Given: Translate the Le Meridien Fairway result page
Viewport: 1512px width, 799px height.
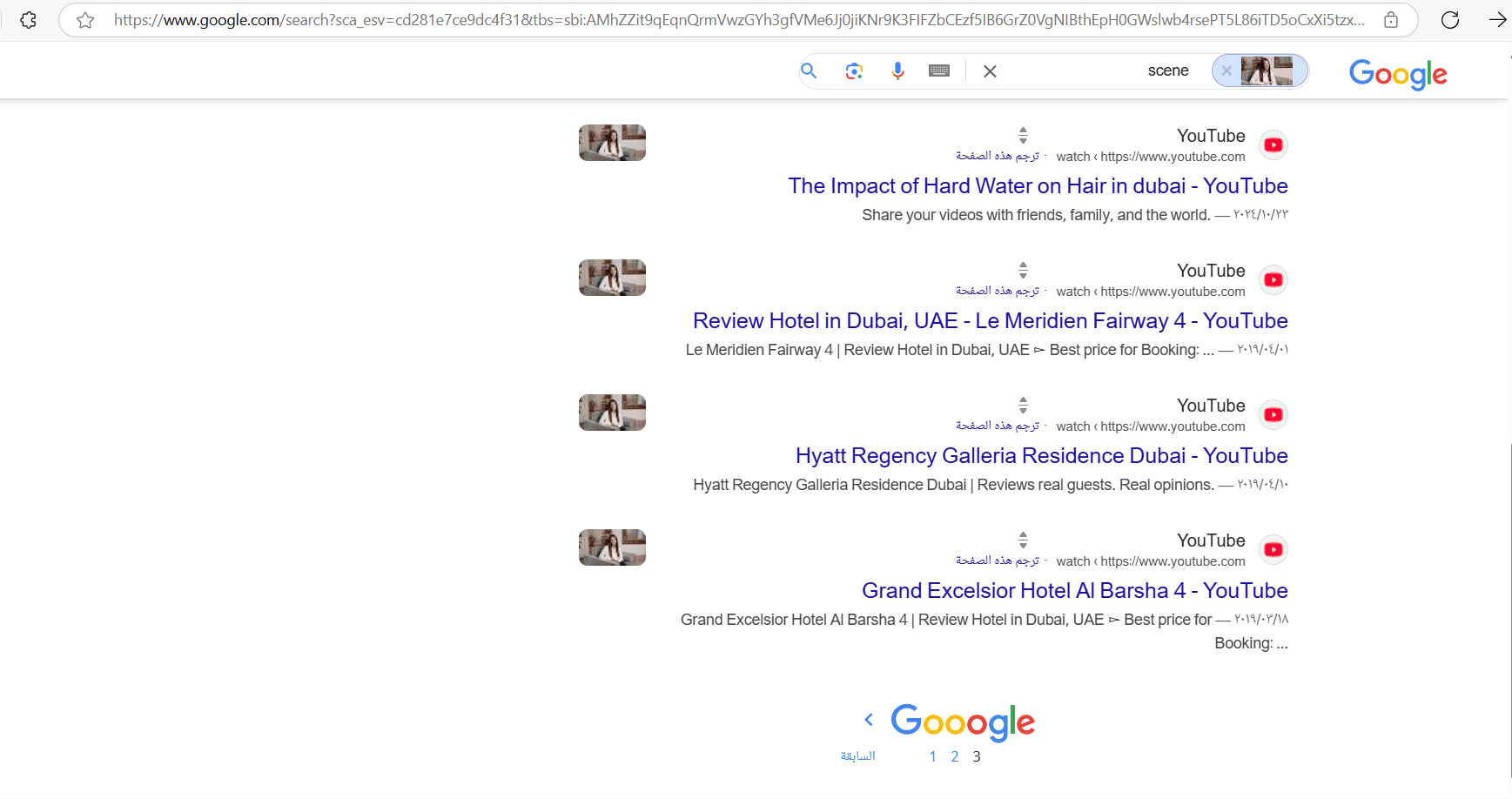Looking at the screenshot, I should (x=998, y=291).
